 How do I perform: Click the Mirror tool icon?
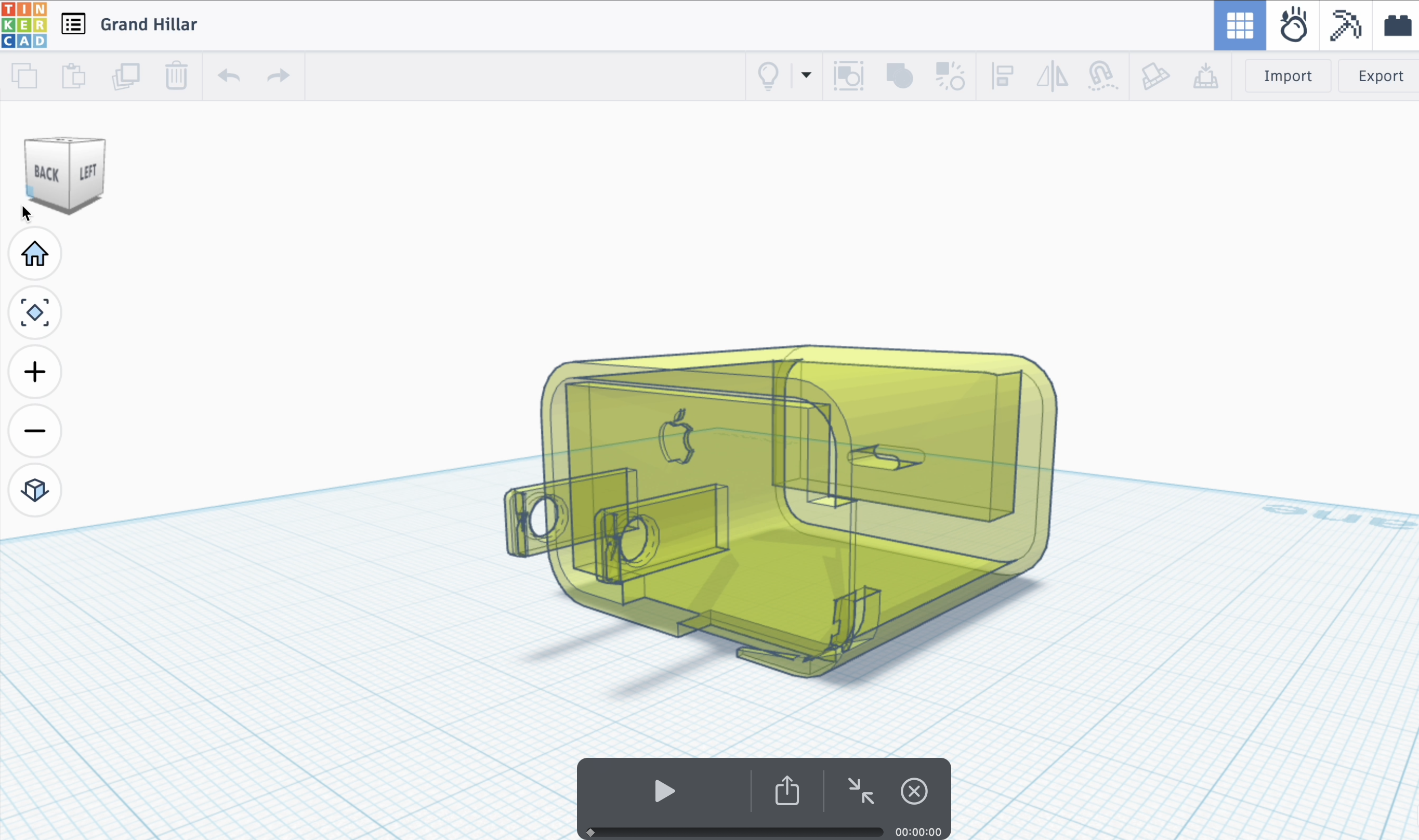click(1052, 76)
